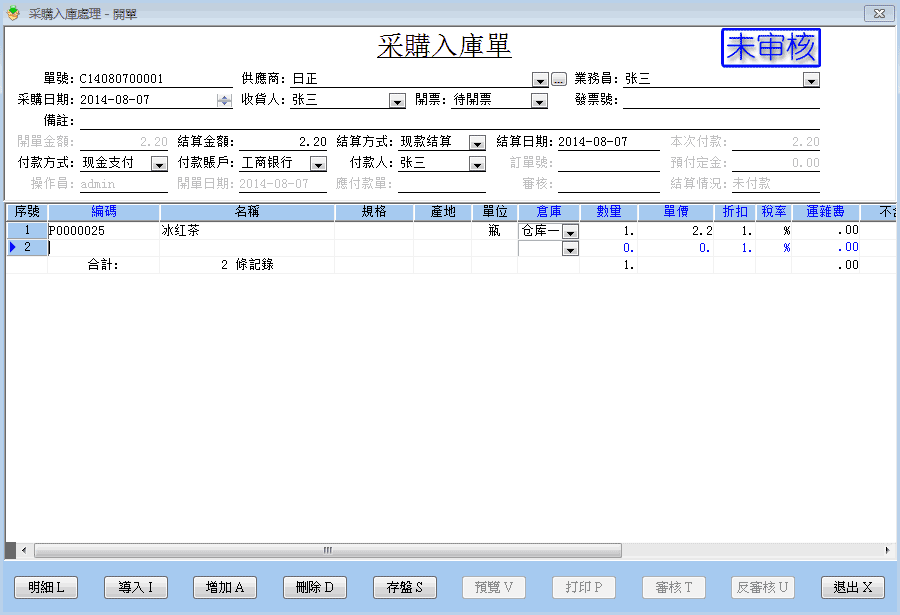Open the 付款方式 payment method dropdown
This screenshot has height=615, width=900.
(x=159, y=164)
